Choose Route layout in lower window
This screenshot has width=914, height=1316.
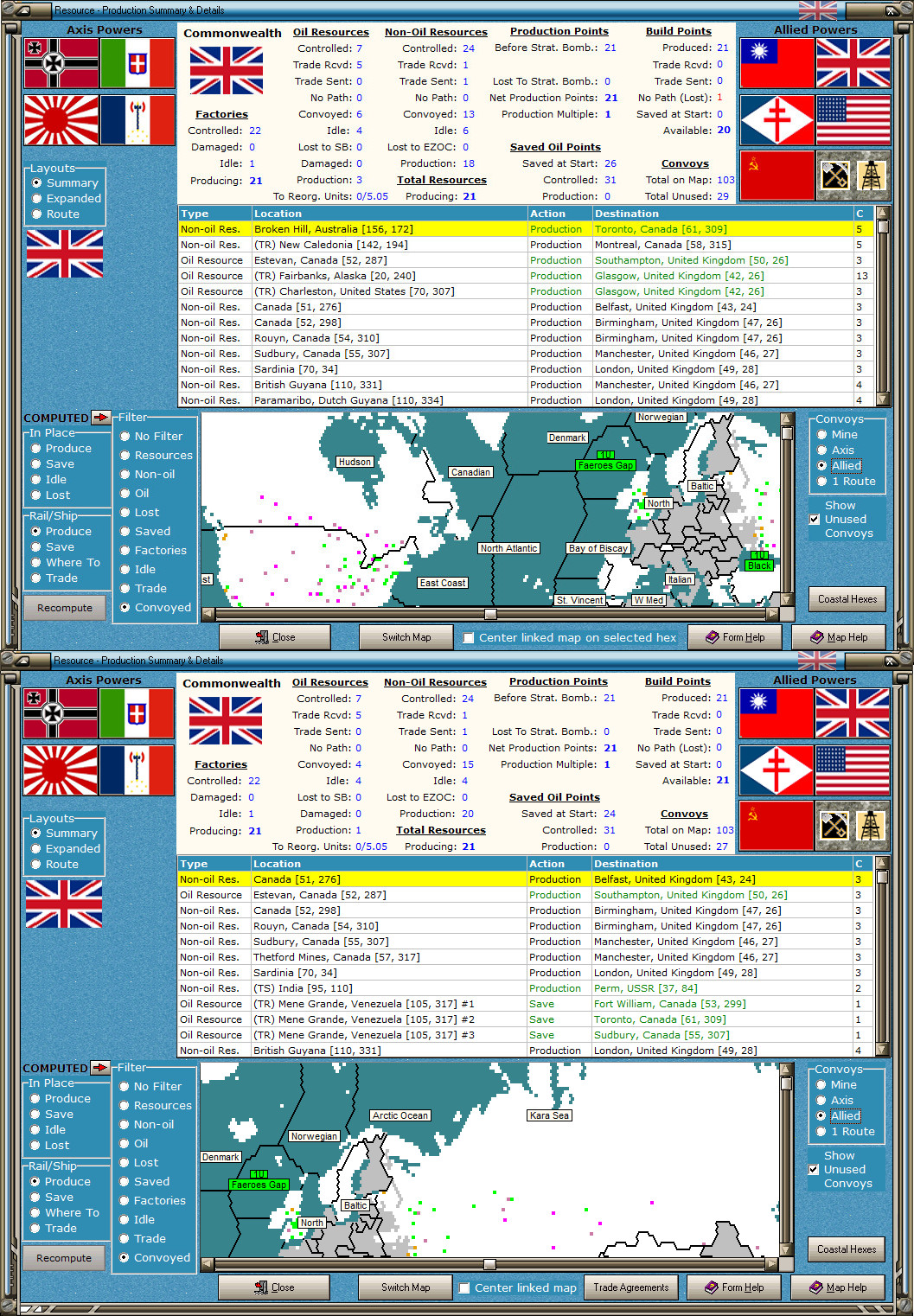point(55,865)
